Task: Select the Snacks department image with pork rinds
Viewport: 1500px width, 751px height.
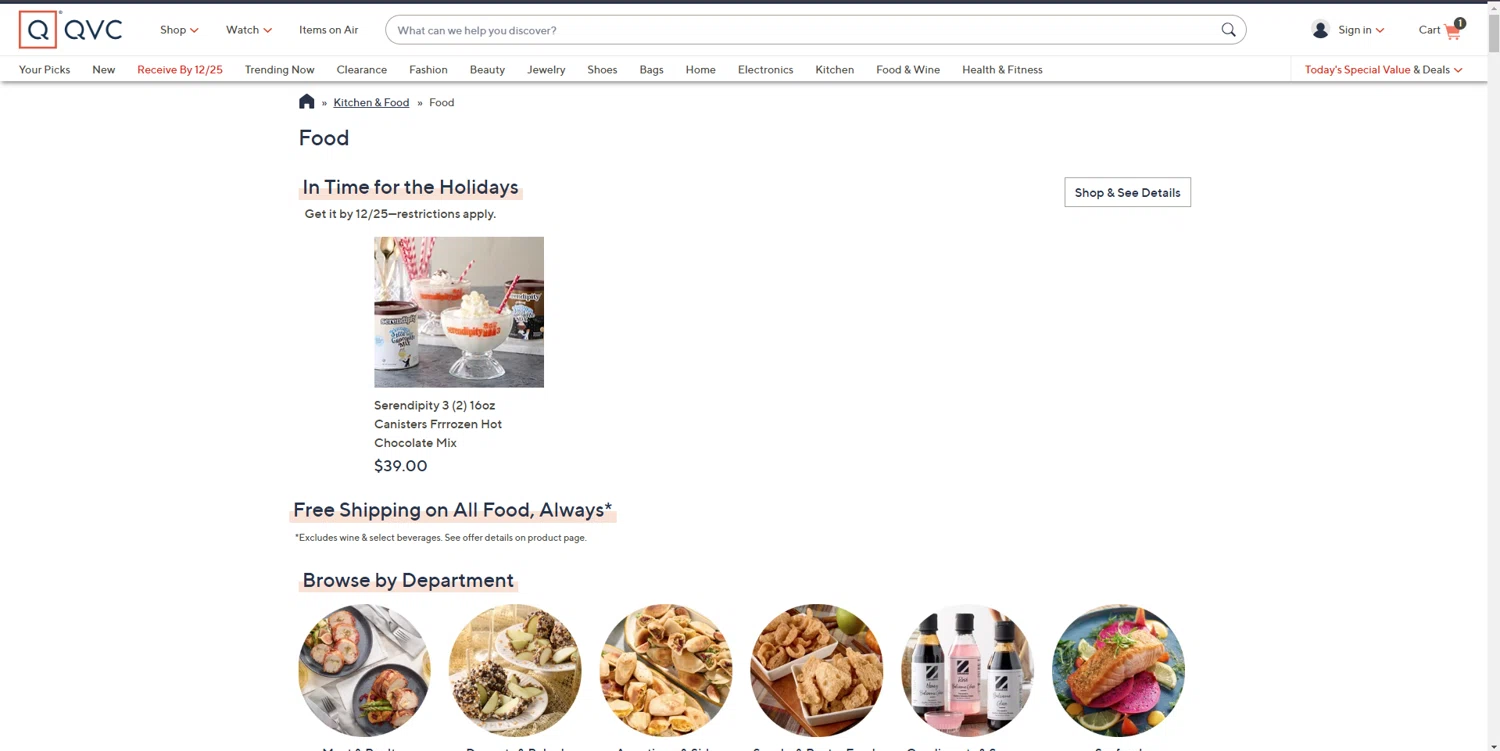Action: tap(817, 670)
